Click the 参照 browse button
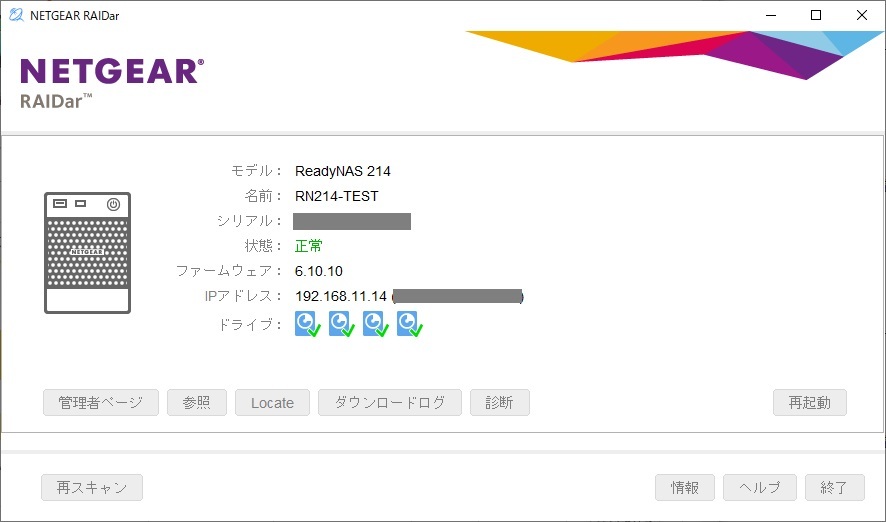 coord(197,402)
